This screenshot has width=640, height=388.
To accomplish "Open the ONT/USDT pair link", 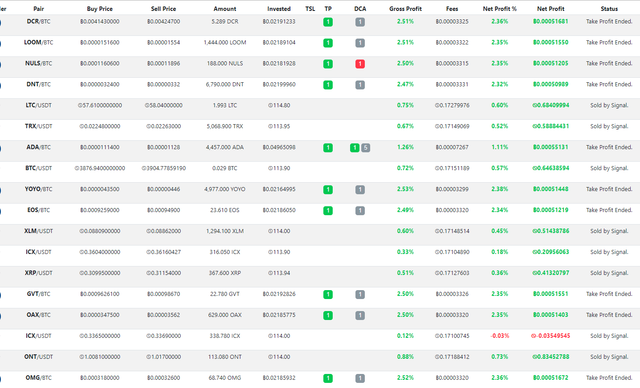I will pyautogui.click(x=38, y=357).
